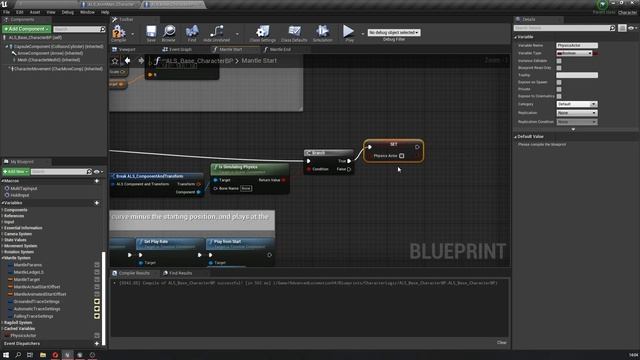Open Task View on the taskbar
640x360 pixels.
(x=30, y=355)
